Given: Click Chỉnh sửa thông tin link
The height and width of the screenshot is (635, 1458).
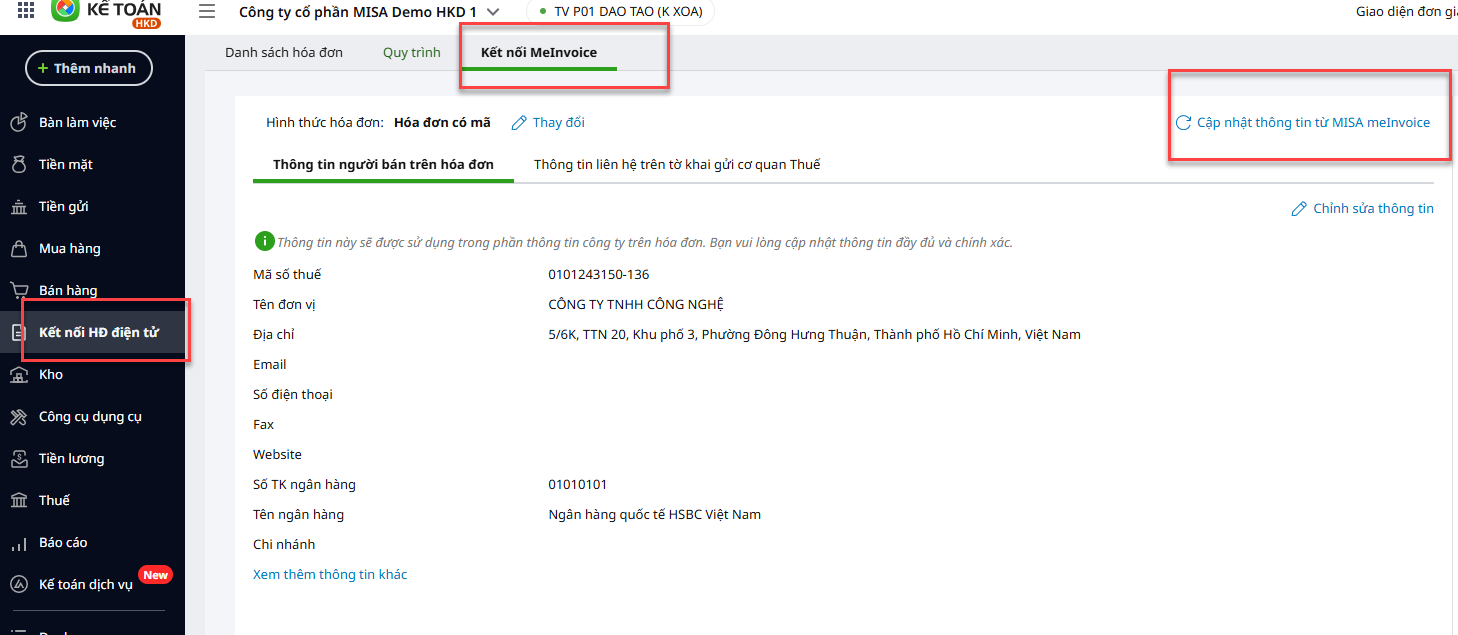Looking at the screenshot, I should (x=1363, y=209).
